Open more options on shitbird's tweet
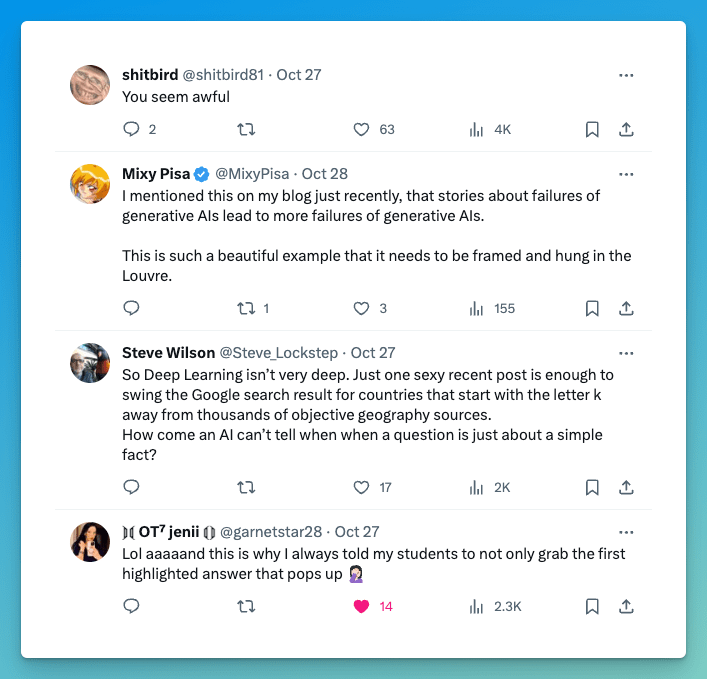Viewport: 707px width, 679px height. pos(626,75)
